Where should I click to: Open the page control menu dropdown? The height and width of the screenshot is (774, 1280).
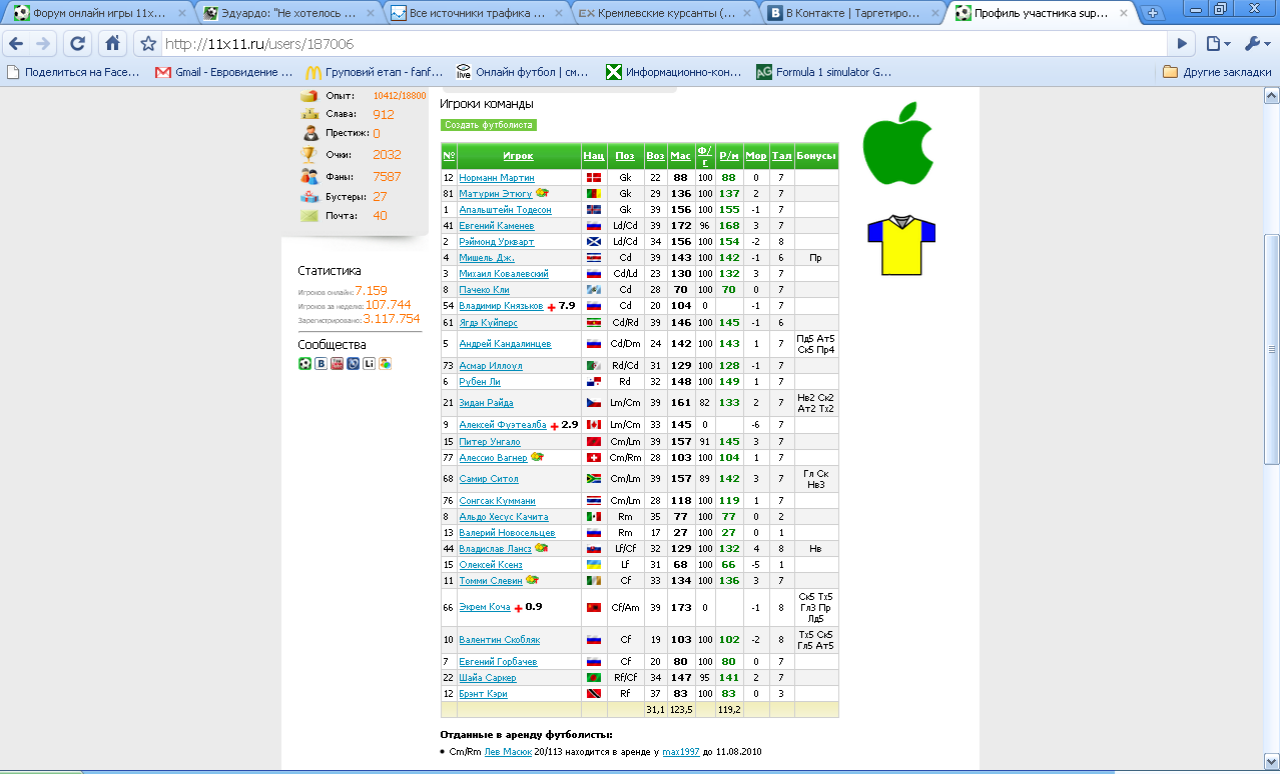tap(1217, 44)
